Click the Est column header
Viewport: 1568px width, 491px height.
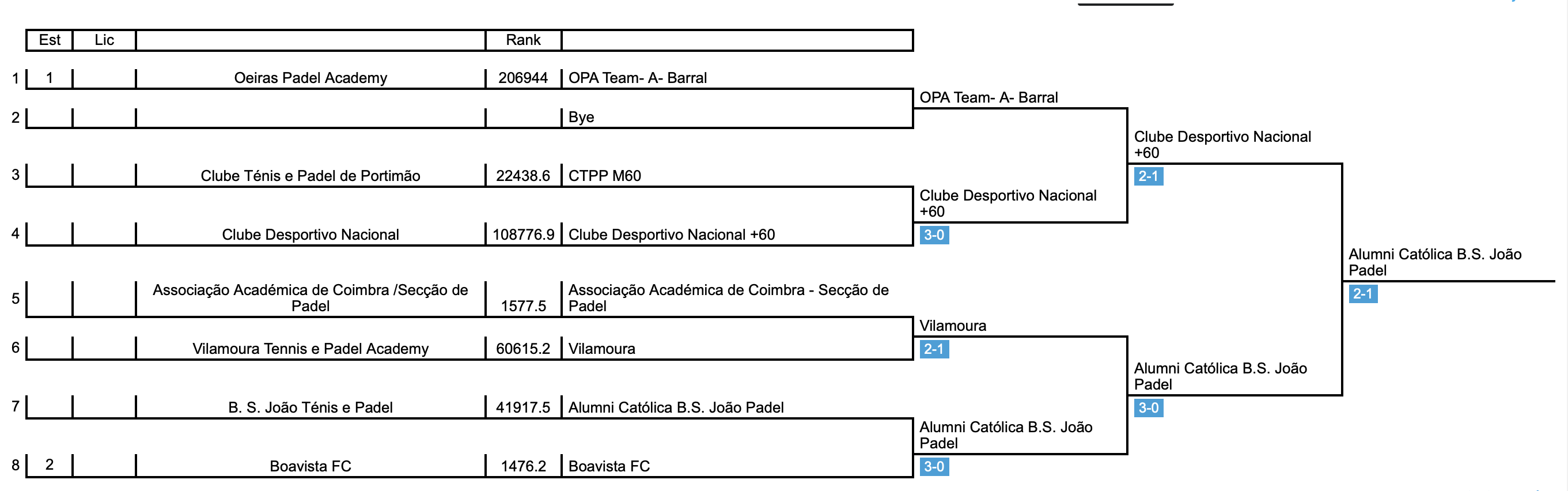pyautogui.click(x=50, y=40)
